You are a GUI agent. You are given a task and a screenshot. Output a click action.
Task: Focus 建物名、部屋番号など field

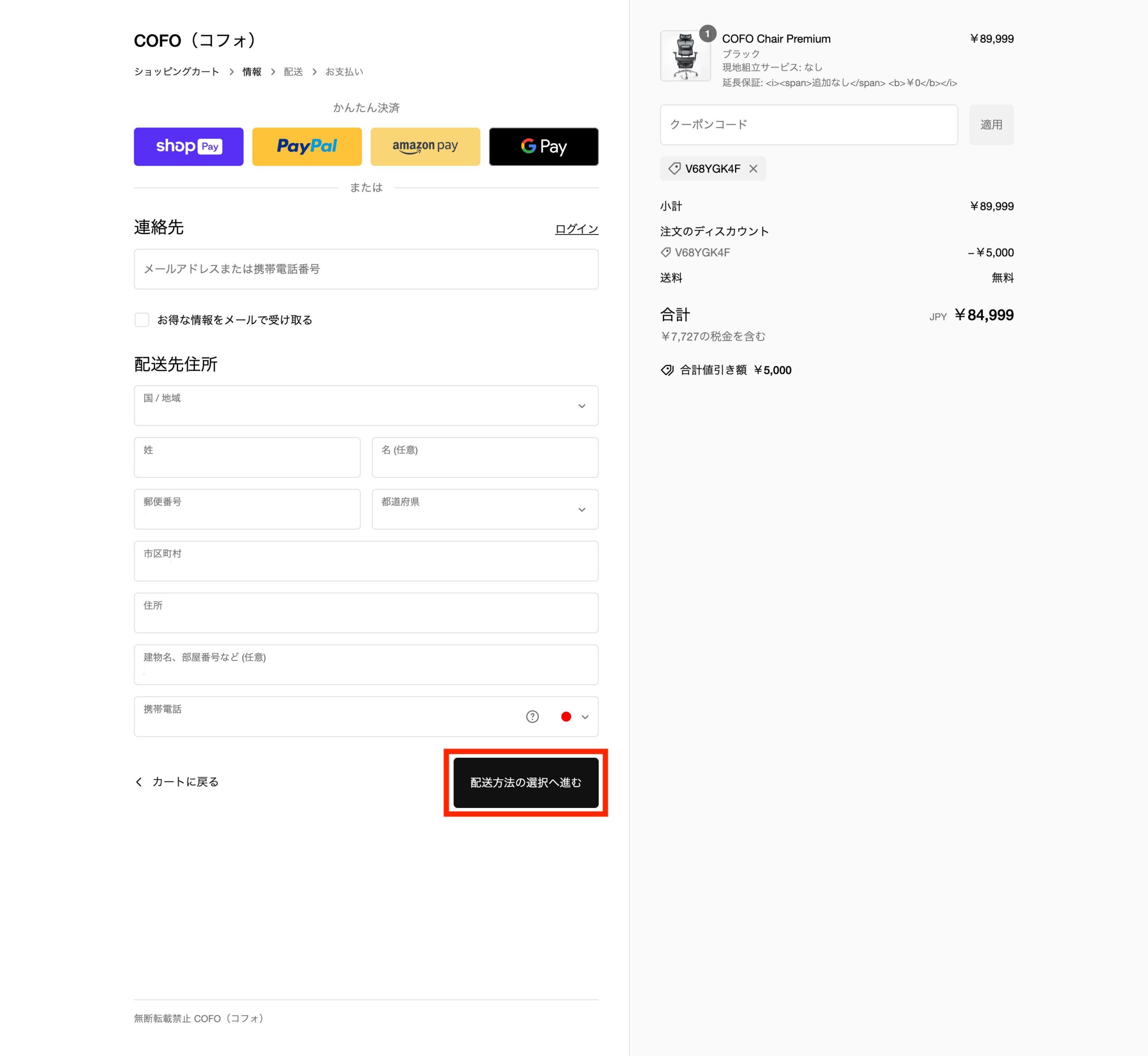tap(366, 664)
